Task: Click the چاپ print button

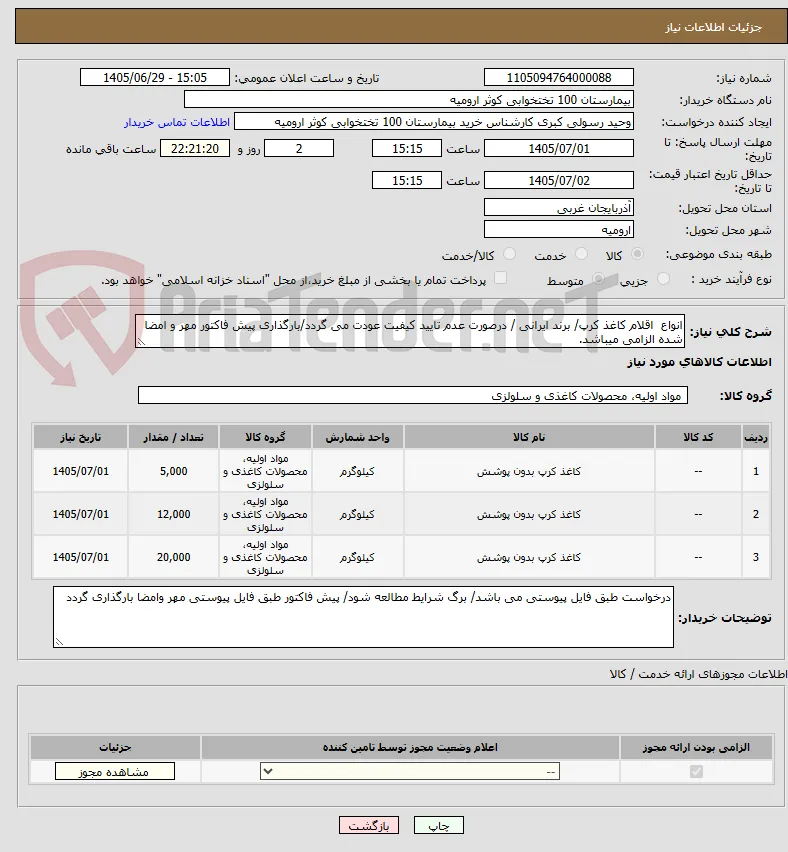Action: coord(439,825)
